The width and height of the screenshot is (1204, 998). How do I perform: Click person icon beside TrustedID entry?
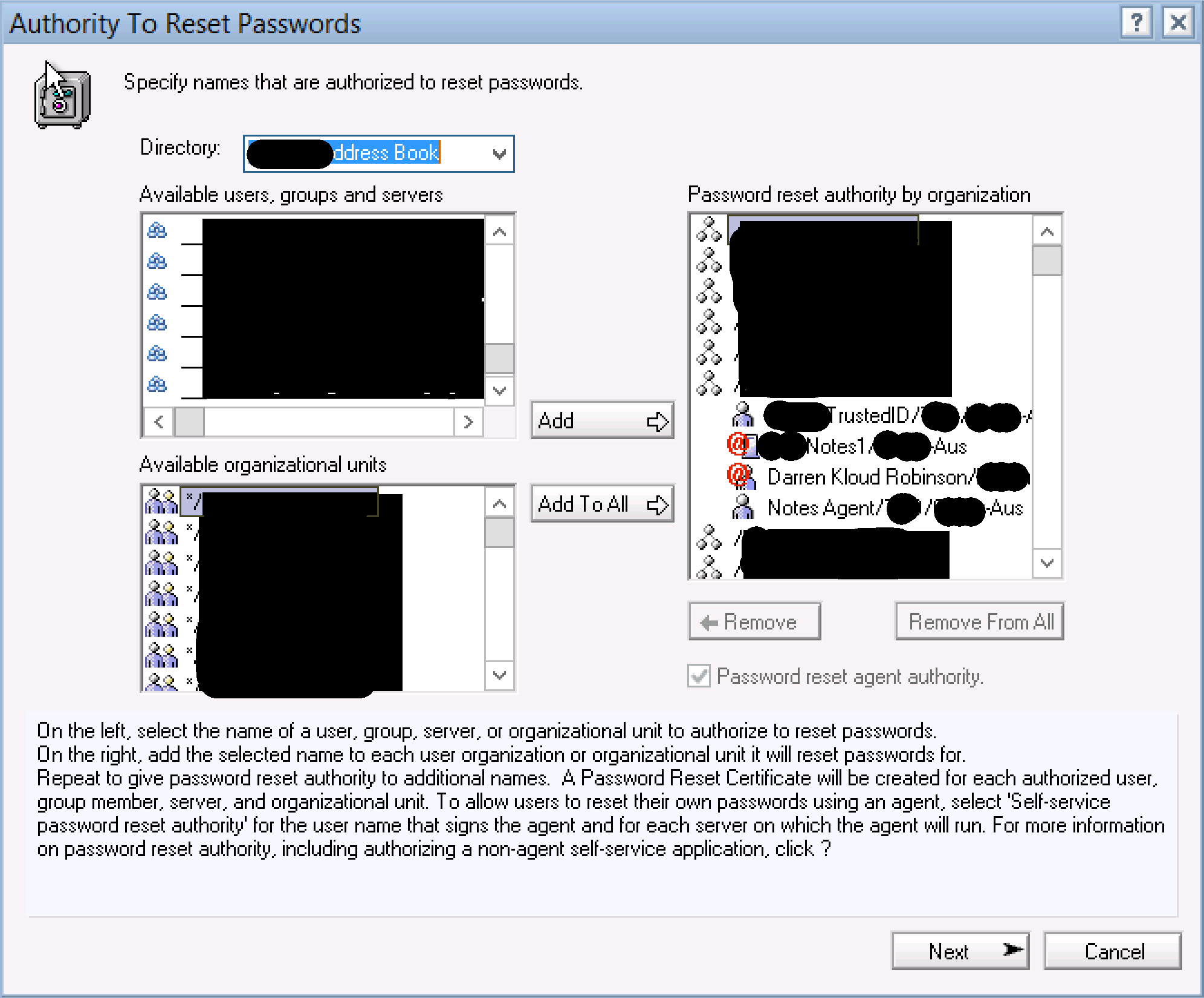point(743,415)
